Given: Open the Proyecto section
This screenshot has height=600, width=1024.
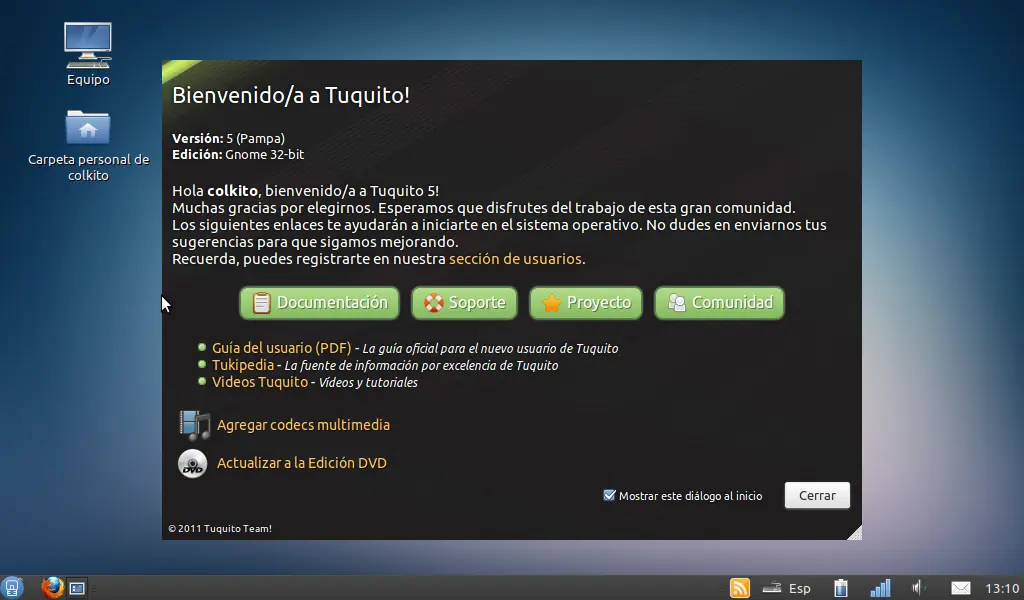Looking at the screenshot, I should (586, 303).
